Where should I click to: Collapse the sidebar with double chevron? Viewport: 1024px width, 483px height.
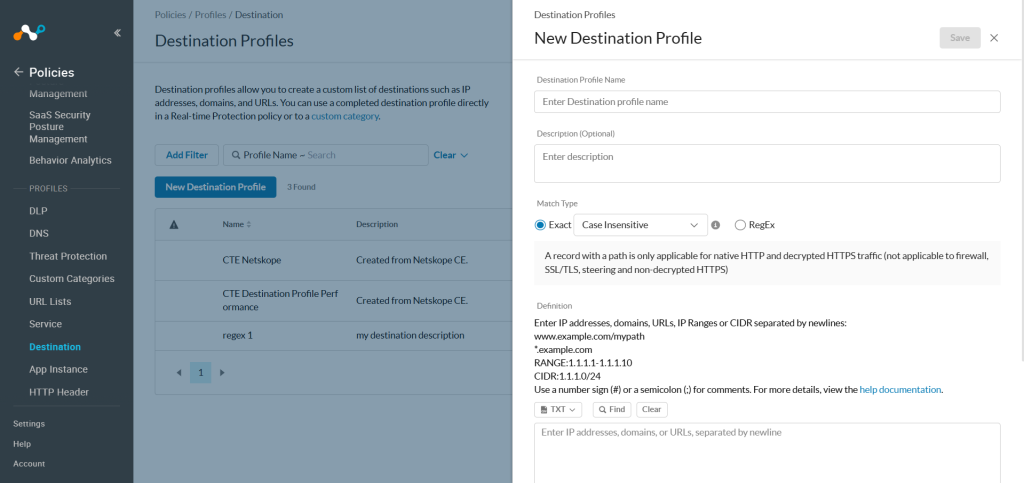(x=118, y=33)
